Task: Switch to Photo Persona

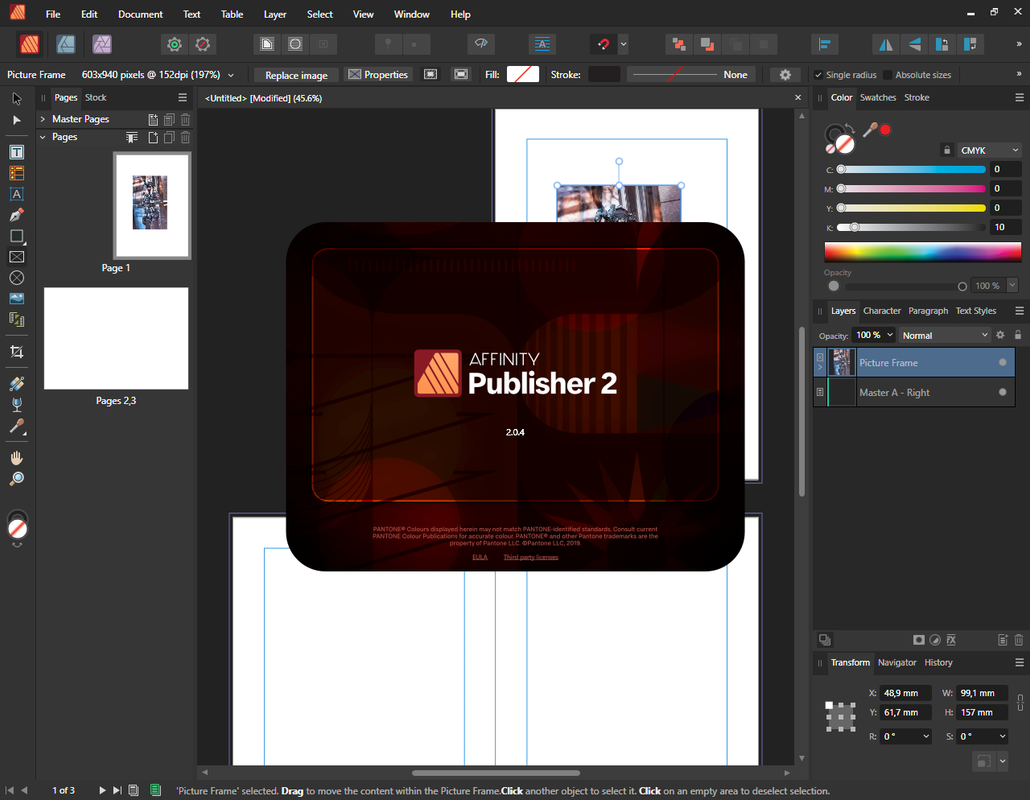Action: pos(102,44)
